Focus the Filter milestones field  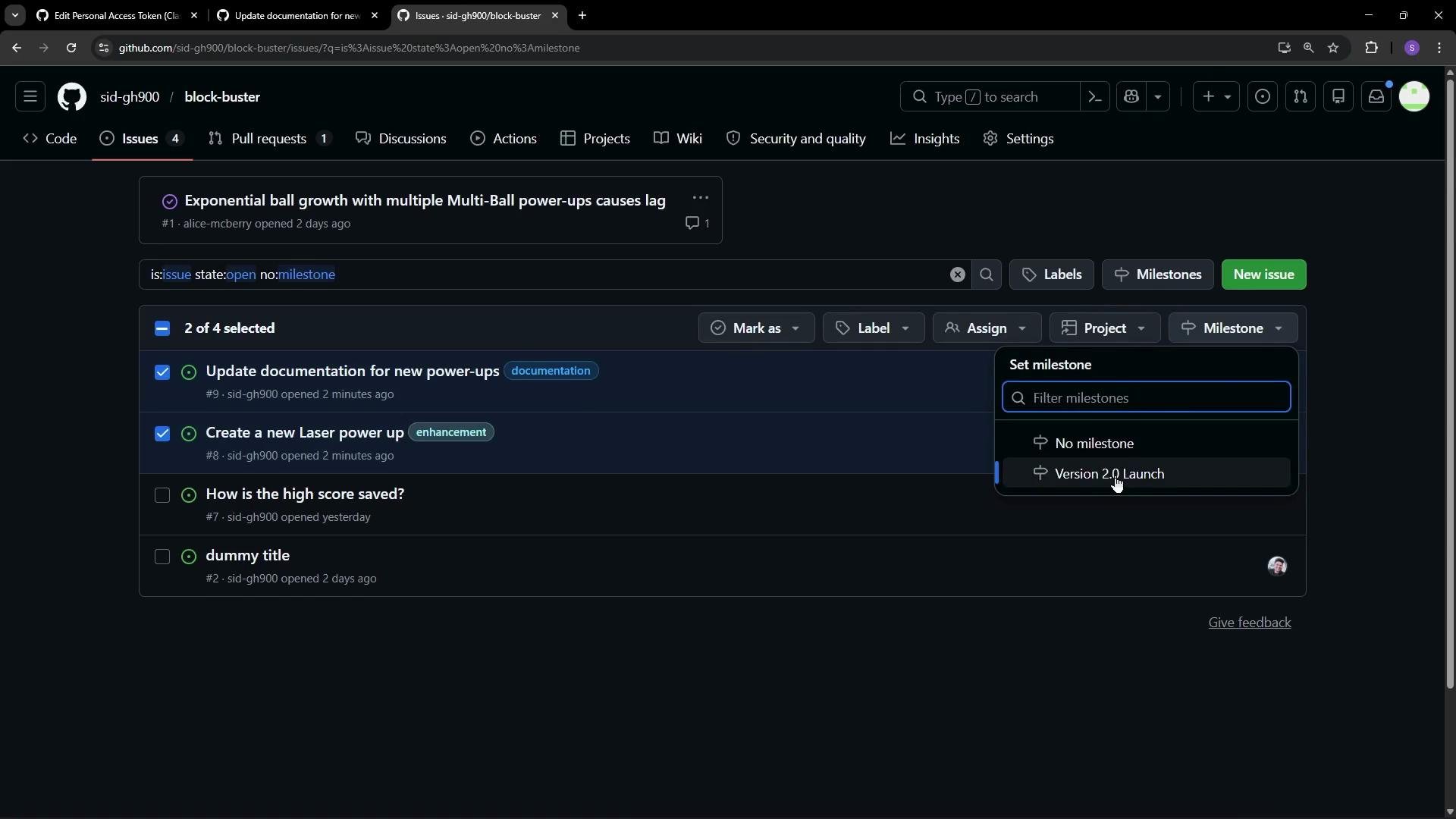[1146, 398]
